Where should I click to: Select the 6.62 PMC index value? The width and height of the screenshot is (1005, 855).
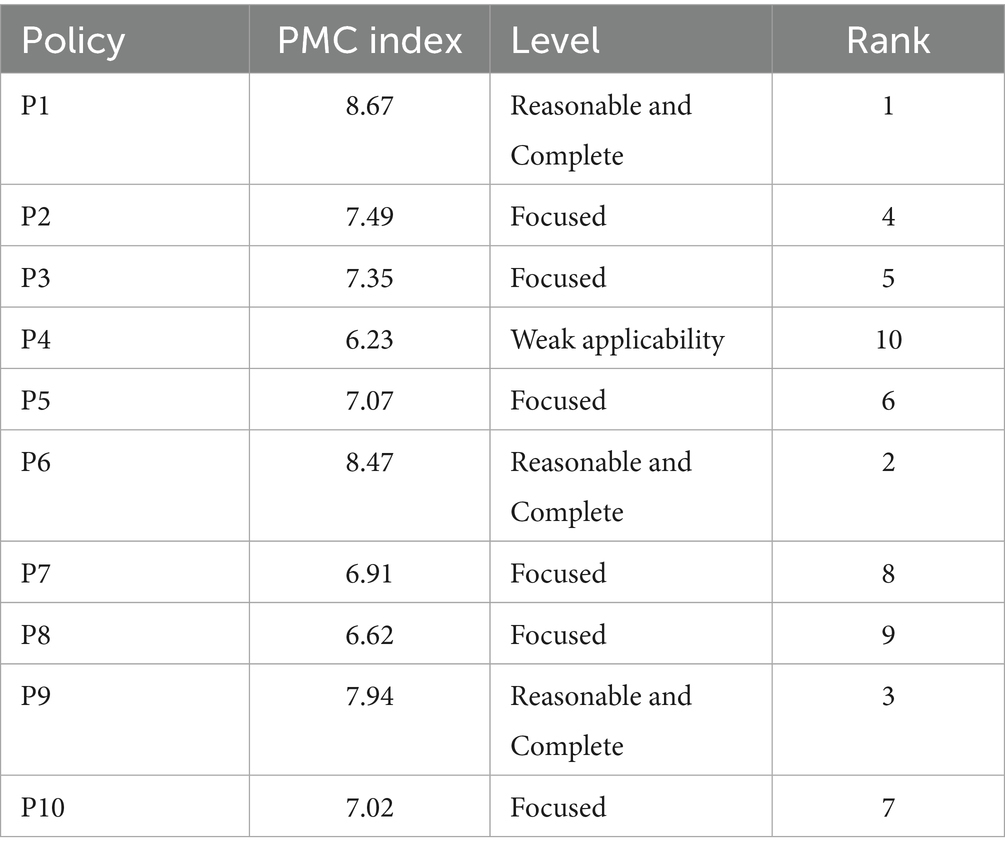(369, 635)
